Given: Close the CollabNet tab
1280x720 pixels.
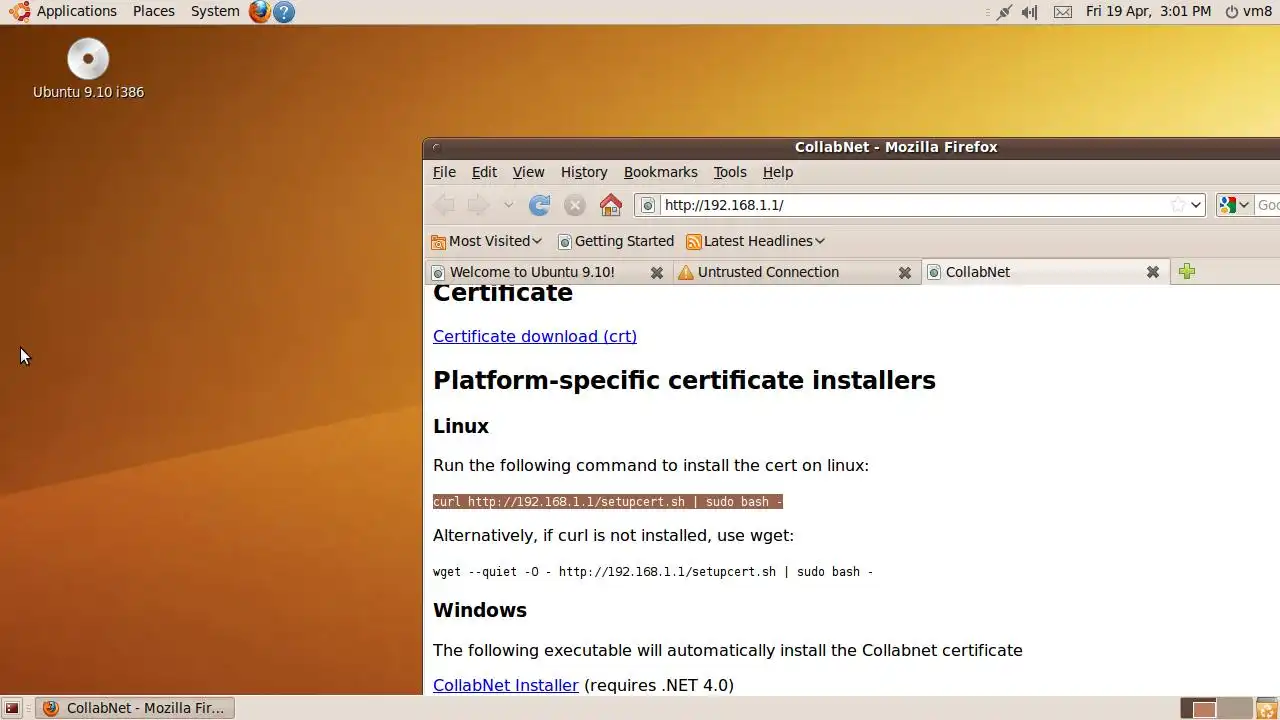Looking at the screenshot, I should coord(1153,272).
